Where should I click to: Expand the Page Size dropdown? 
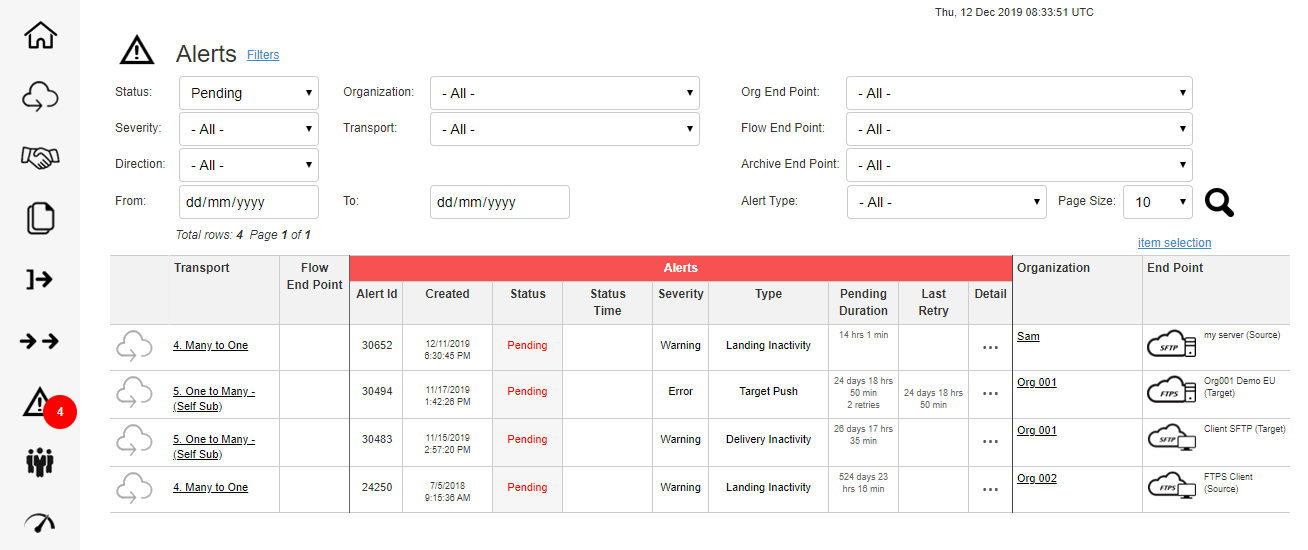click(1157, 202)
